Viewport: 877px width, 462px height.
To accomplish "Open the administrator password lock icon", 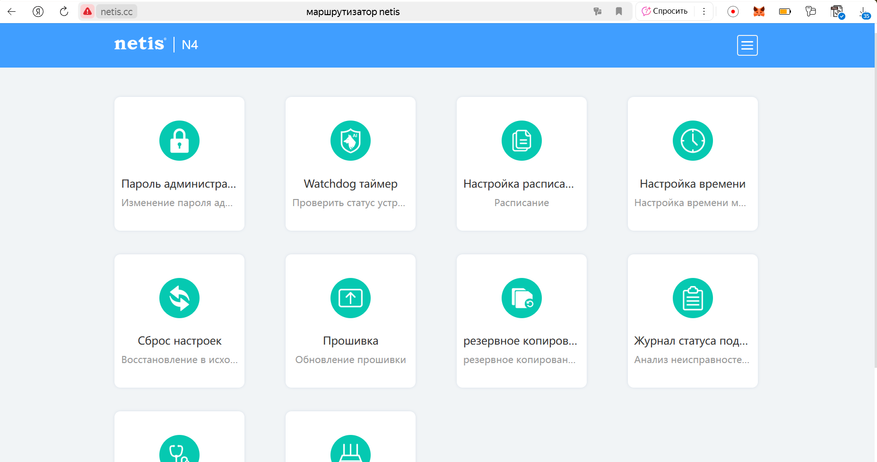I will pyautogui.click(x=179, y=141).
